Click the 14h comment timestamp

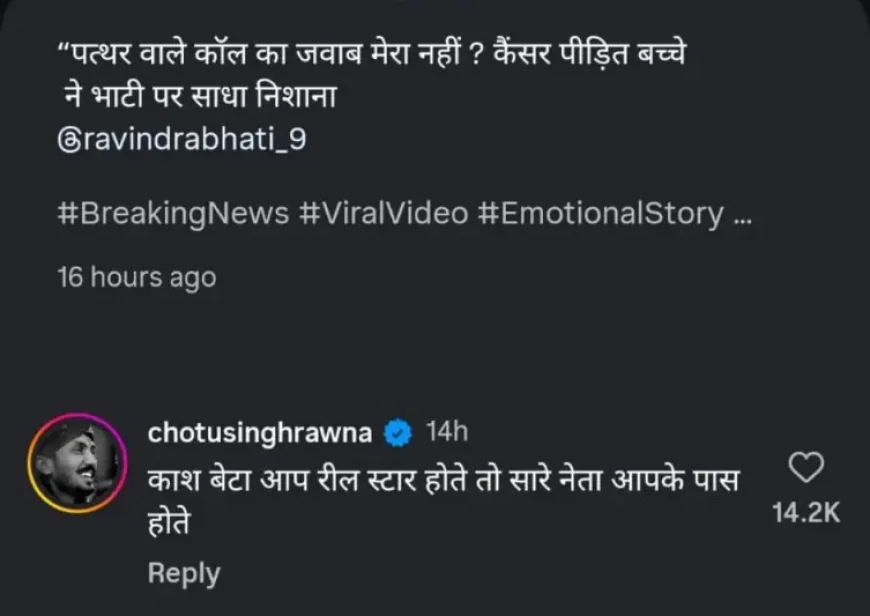tap(446, 433)
